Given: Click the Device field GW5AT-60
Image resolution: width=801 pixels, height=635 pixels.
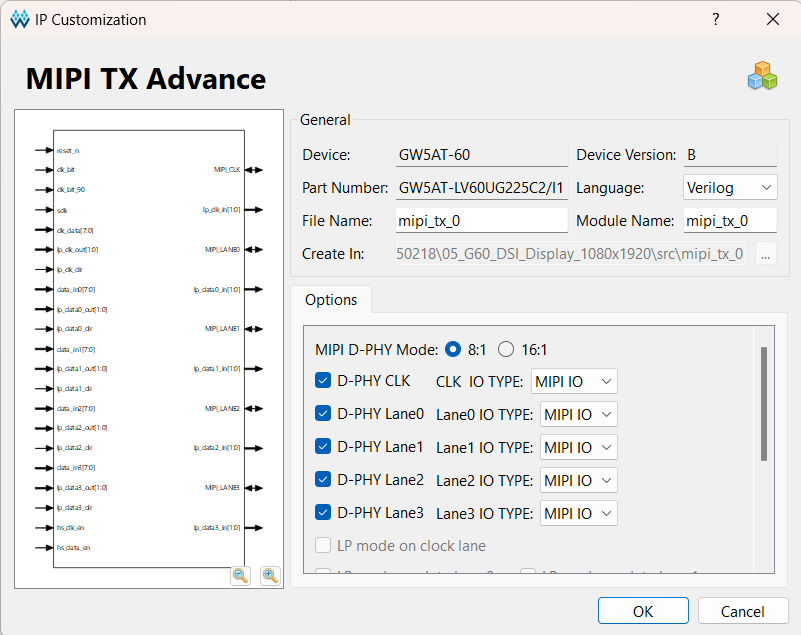Looking at the screenshot, I should (x=482, y=154).
